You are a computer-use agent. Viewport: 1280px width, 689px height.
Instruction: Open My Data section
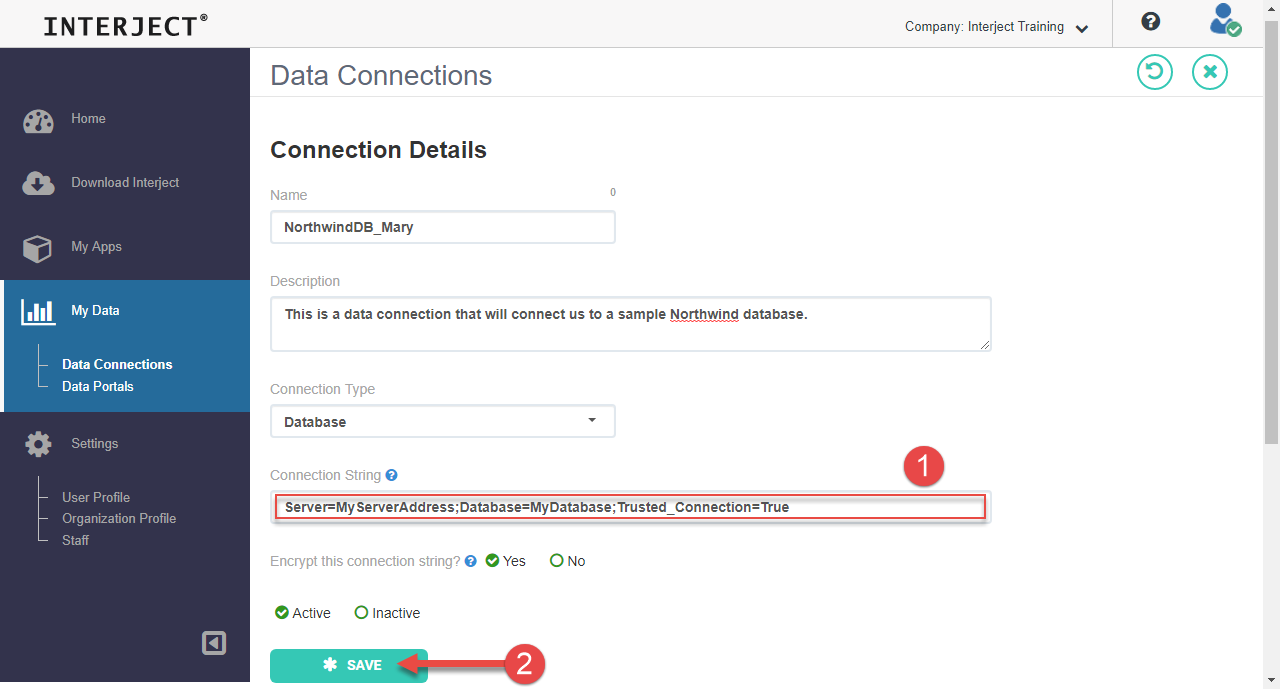coord(95,310)
